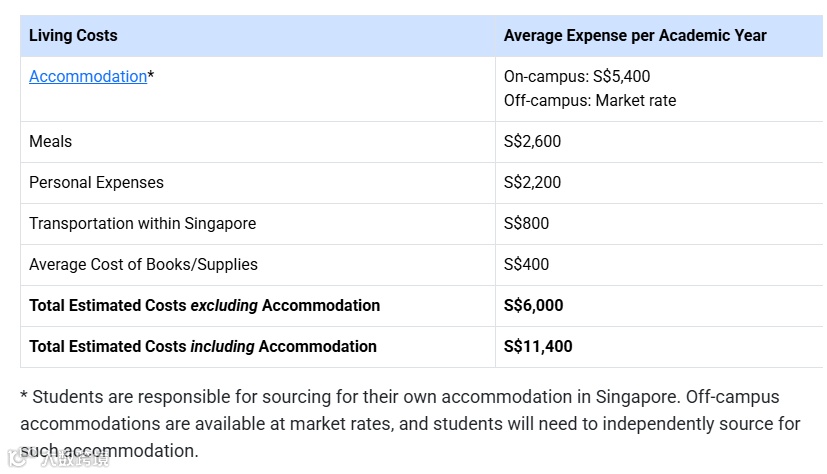Click Total Estimated Costs including Accommodation
The height and width of the screenshot is (474, 827).
click(x=202, y=346)
